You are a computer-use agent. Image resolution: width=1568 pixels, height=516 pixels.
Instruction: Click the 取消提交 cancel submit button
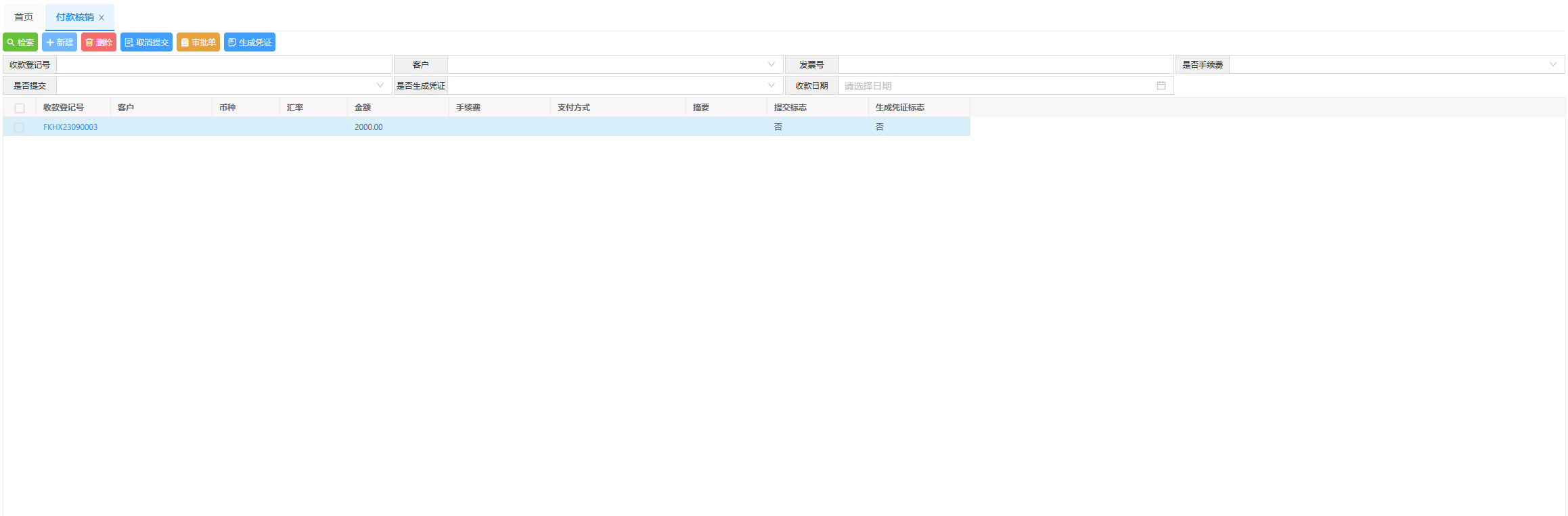coord(146,42)
